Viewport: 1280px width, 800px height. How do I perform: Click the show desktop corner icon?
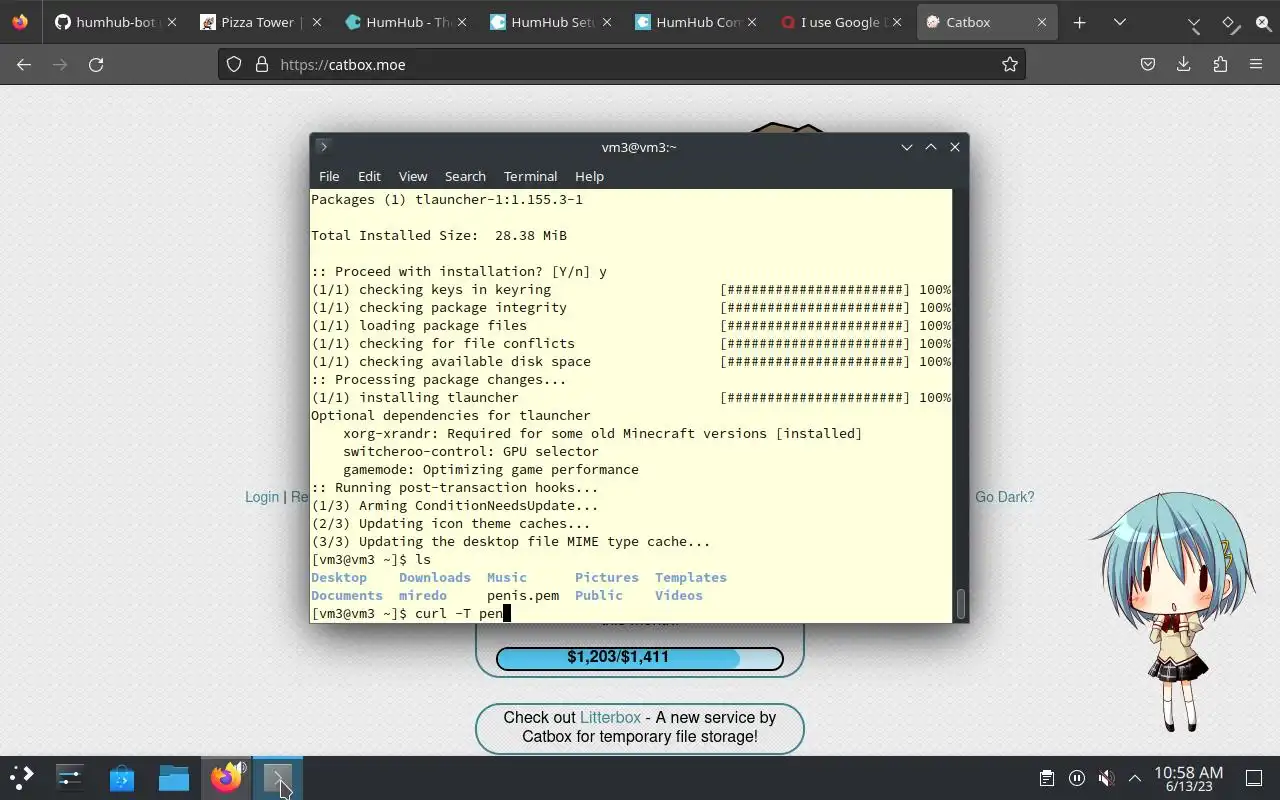[1254, 778]
